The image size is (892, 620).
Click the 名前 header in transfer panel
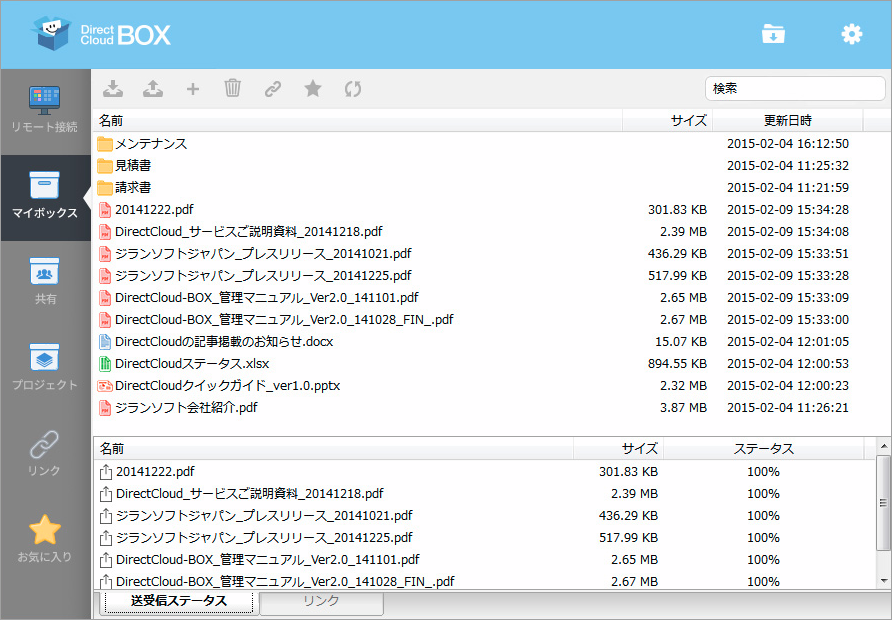click(x=333, y=449)
